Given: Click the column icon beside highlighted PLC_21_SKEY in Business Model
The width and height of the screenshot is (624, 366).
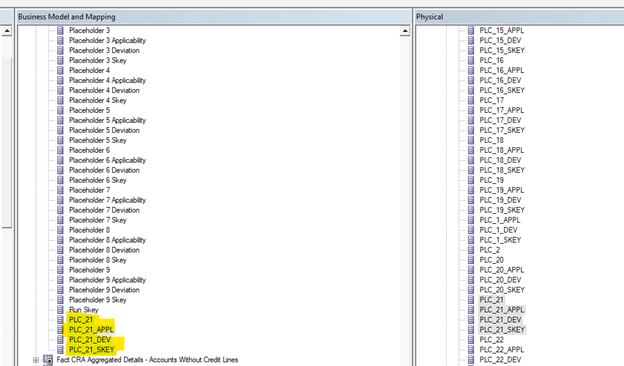Looking at the screenshot, I should pyautogui.click(x=60, y=349).
